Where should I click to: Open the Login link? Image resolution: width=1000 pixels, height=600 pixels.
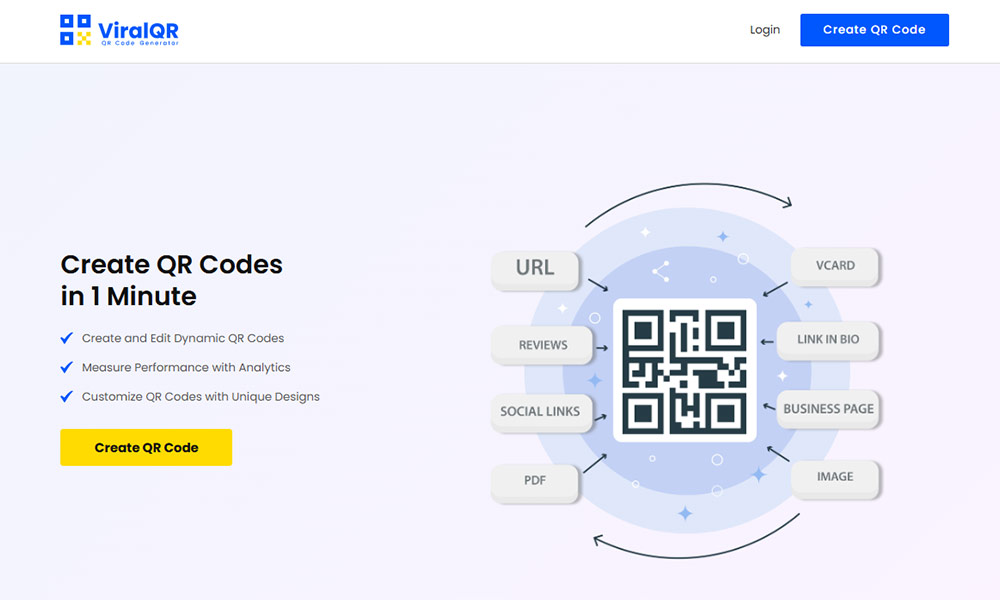(764, 30)
